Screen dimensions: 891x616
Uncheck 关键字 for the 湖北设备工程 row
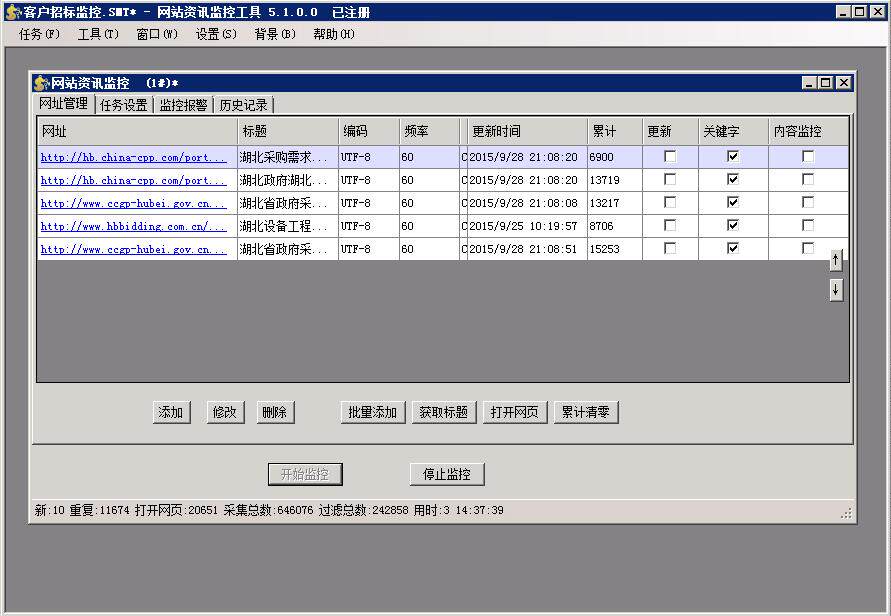pyautogui.click(x=733, y=226)
